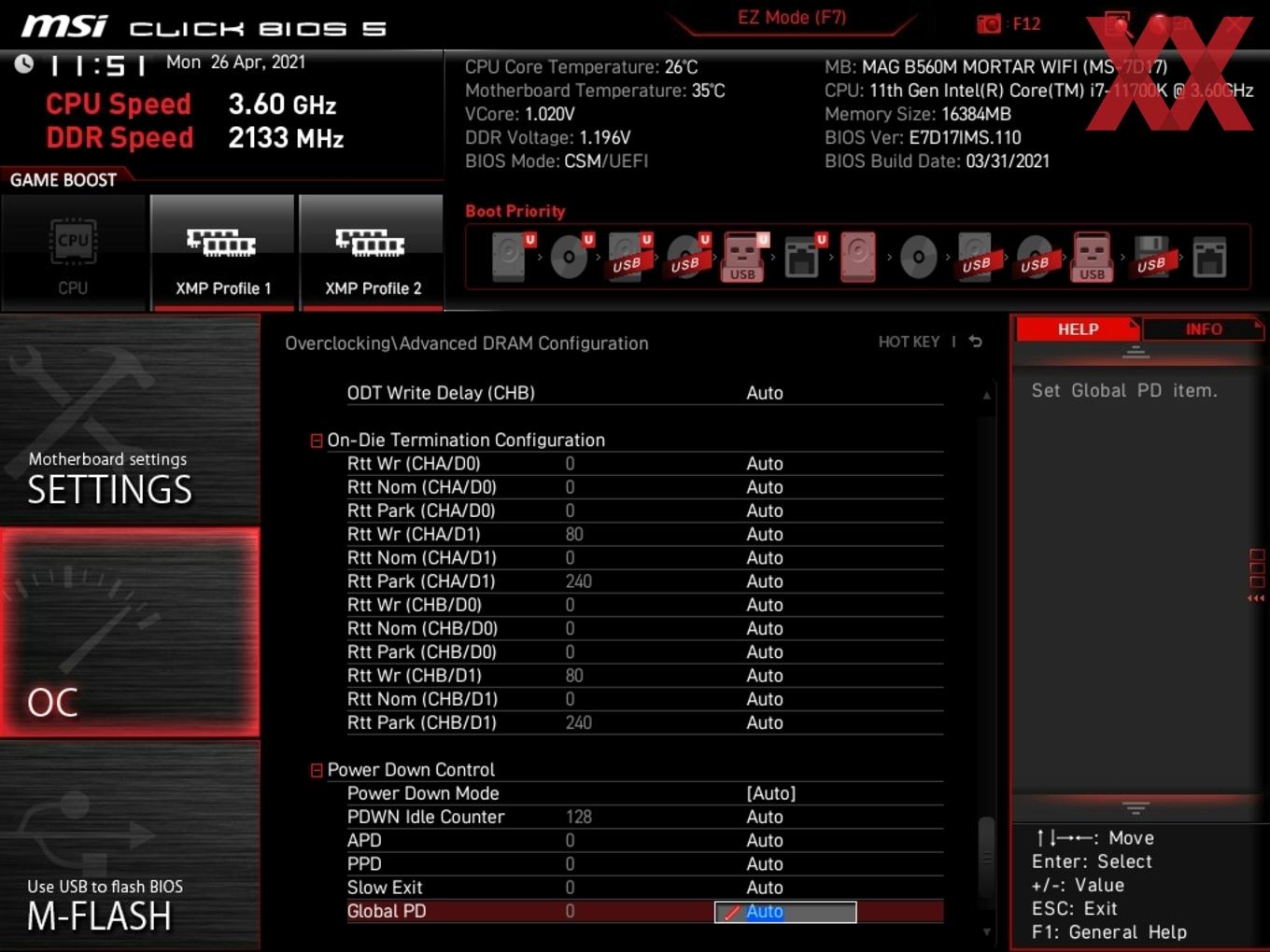This screenshot has height=952, width=1270.
Task: Select the Rtt Park (CHA/D0) row label
Action: 421,511
